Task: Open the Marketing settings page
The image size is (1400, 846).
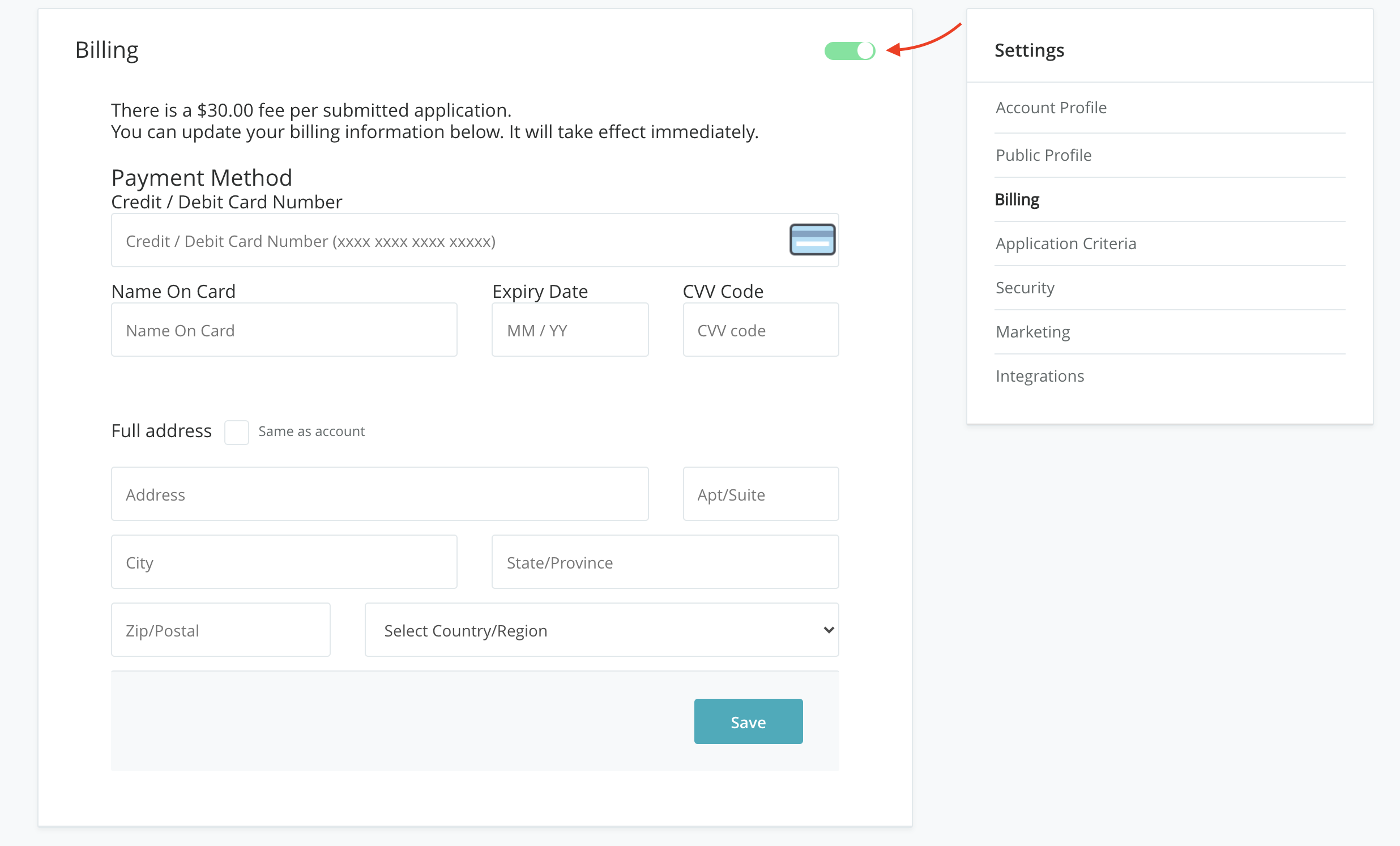Action: [x=1032, y=332]
